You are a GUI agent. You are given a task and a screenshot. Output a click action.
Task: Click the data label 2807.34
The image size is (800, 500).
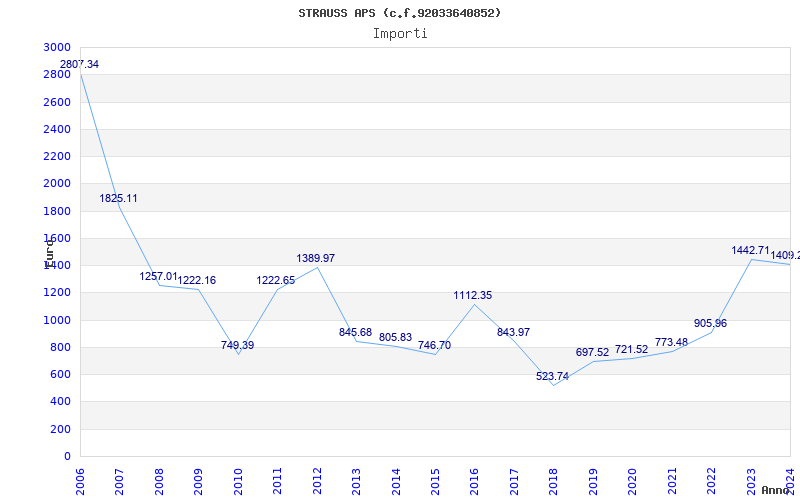tap(80, 64)
